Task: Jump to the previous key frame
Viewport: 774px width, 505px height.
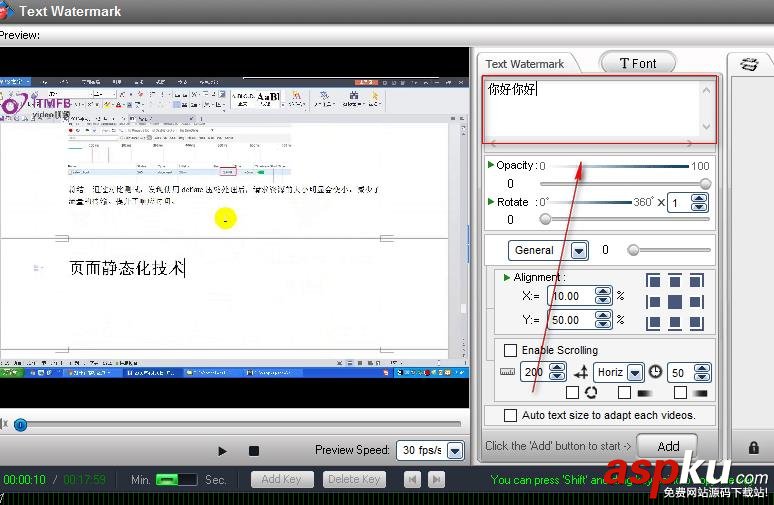Action: (x=412, y=479)
